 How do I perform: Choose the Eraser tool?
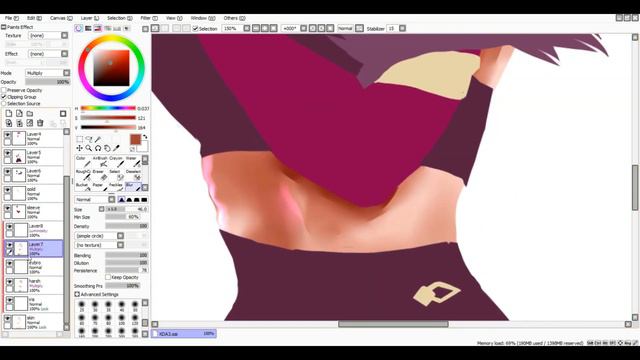(x=100, y=175)
